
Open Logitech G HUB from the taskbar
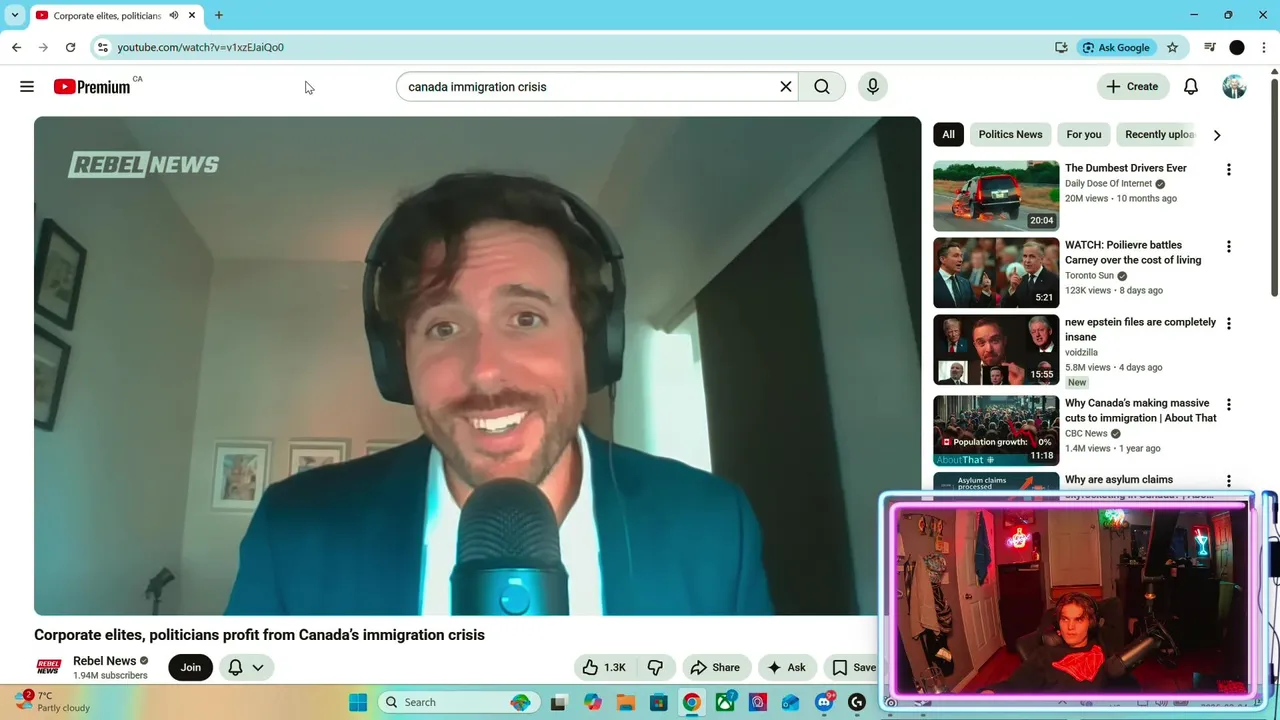coord(857,702)
